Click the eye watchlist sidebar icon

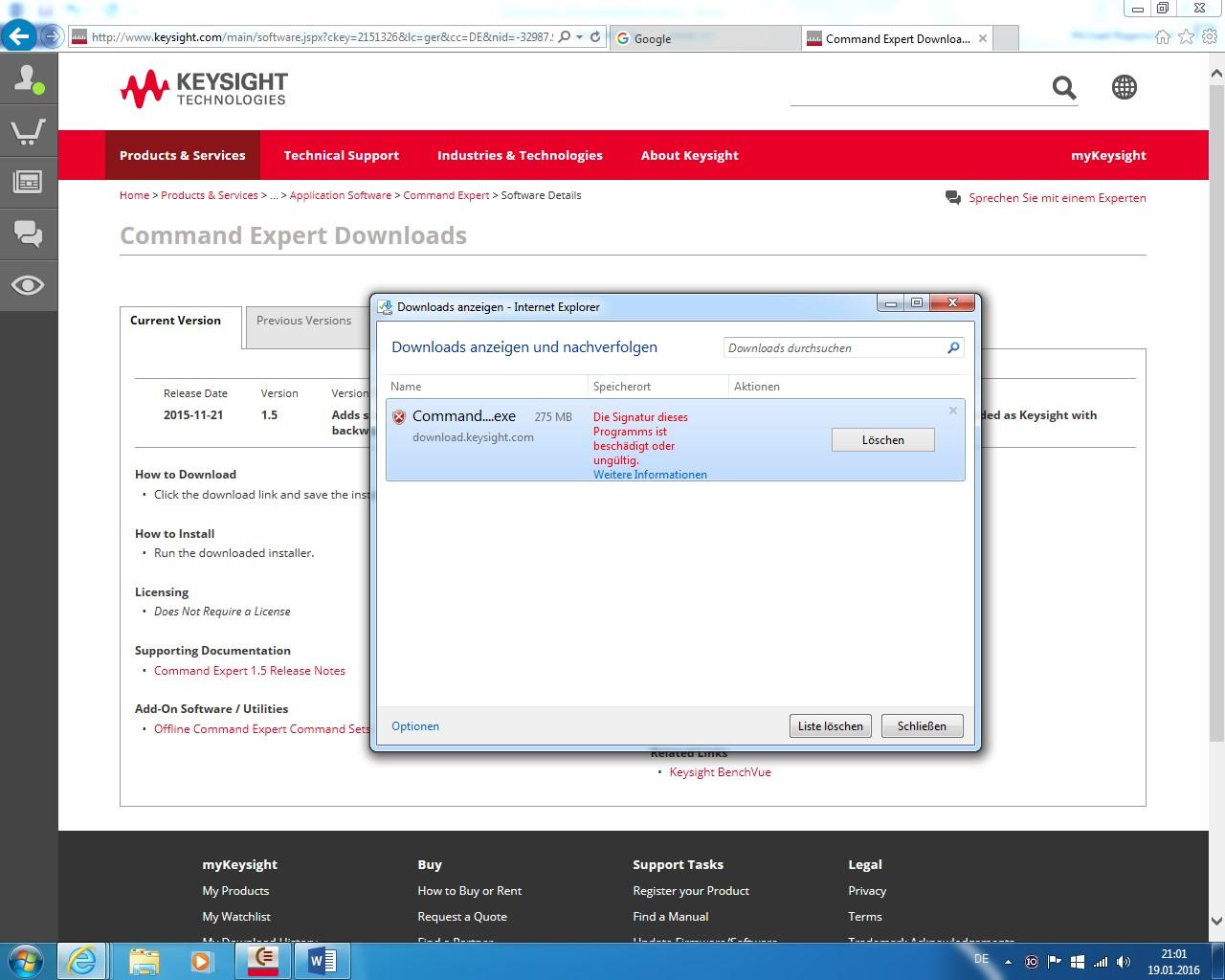click(28, 285)
